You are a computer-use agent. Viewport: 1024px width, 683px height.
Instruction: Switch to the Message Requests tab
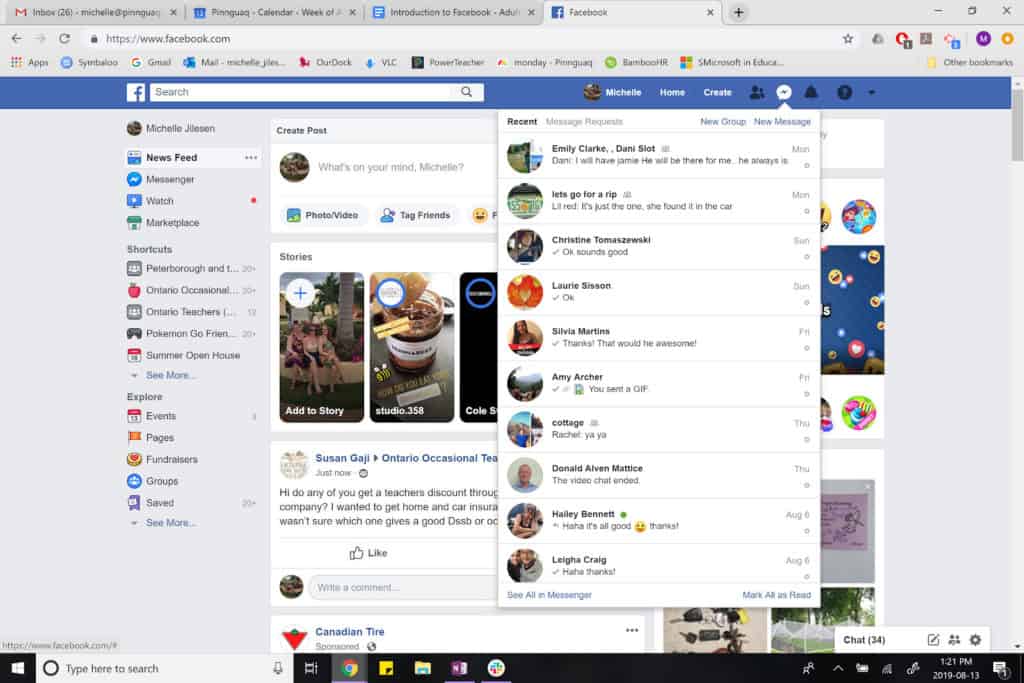pos(584,121)
